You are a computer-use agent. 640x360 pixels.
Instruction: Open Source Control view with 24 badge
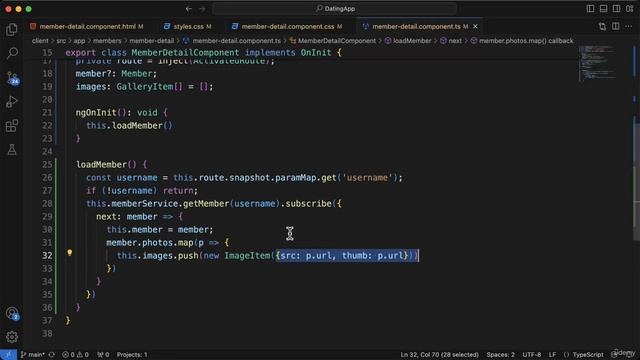pyautogui.click(x=12, y=78)
